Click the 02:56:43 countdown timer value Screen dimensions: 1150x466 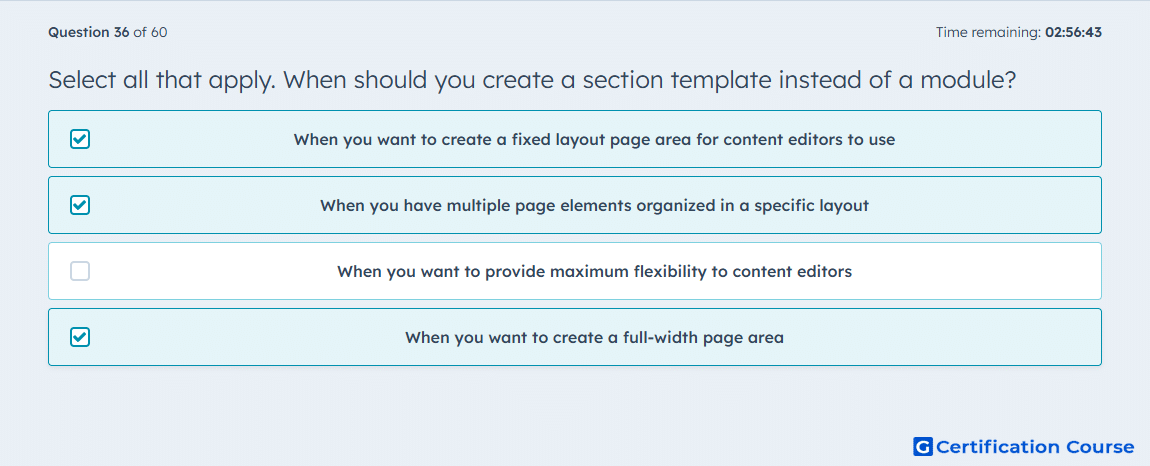click(x=1073, y=32)
